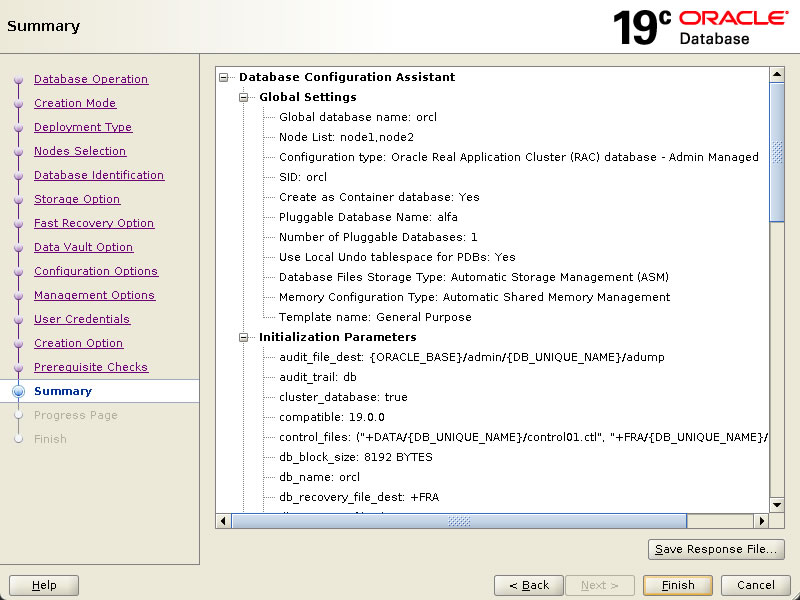Select the Memory Configuration Type row
800x600 pixels.
pyautogui.click(x=474, y=297)
